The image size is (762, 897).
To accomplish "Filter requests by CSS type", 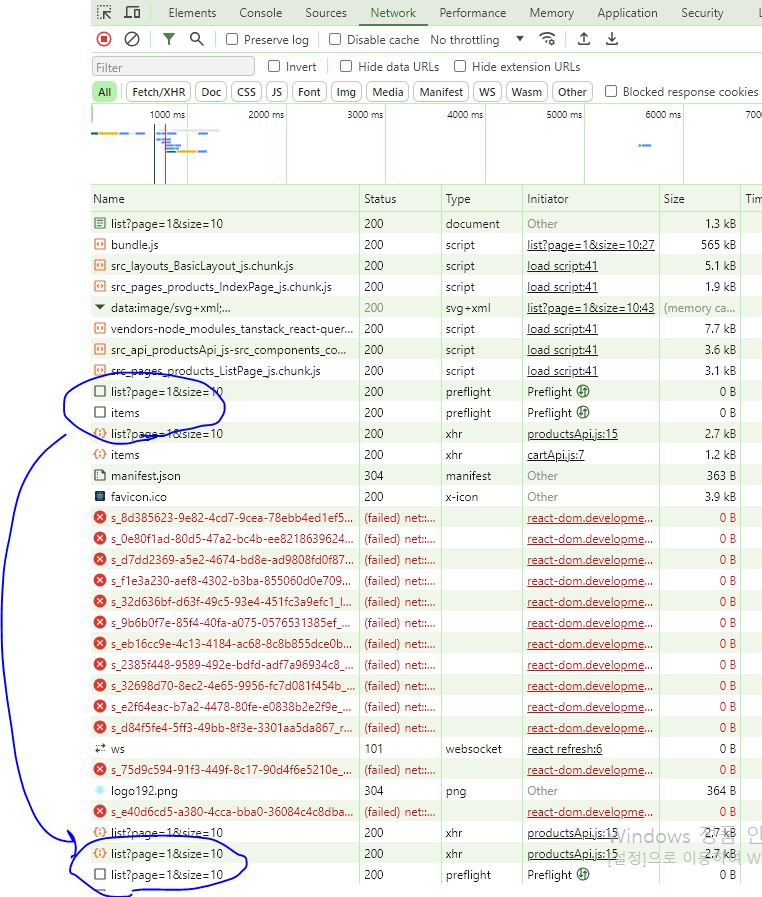I will [x=247, y=92].
